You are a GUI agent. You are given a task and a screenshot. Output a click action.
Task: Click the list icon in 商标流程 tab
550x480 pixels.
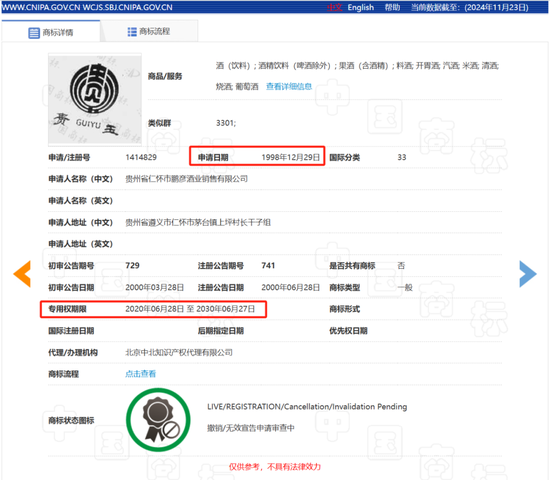click(x=132, y=32)
